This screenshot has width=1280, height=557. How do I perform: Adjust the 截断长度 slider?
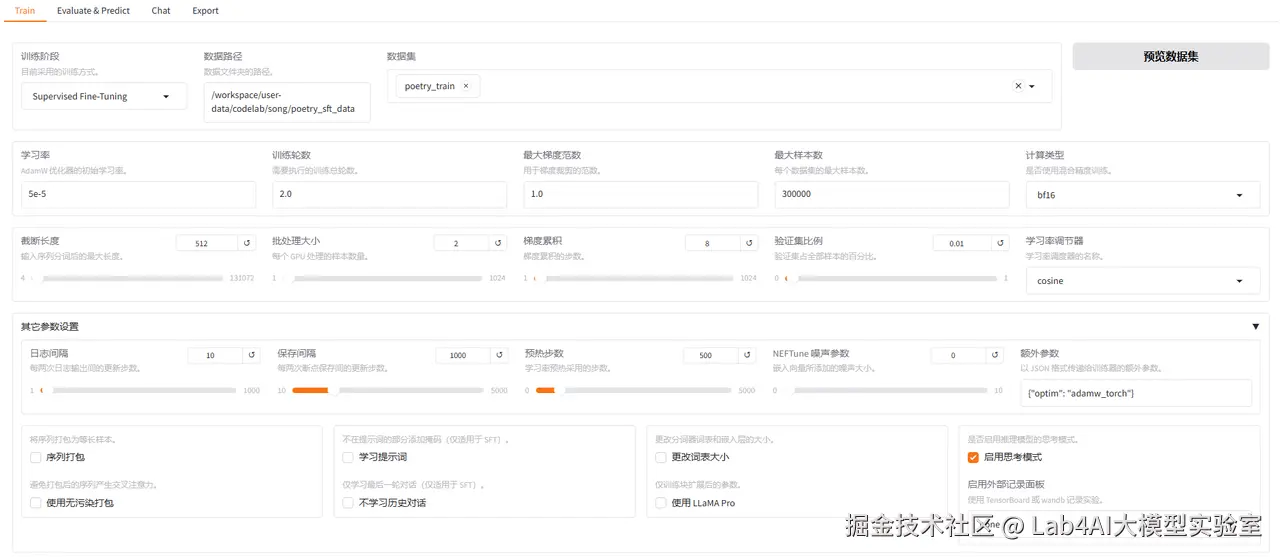pos(128,278)
